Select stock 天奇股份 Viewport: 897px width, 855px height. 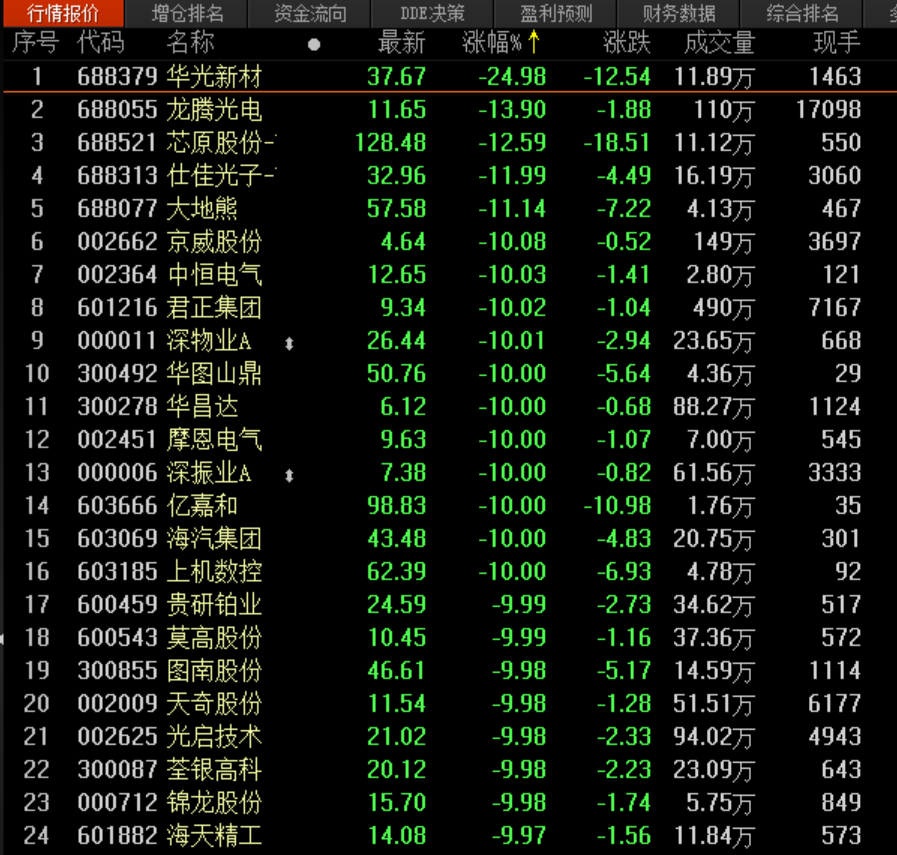[214, 704]
